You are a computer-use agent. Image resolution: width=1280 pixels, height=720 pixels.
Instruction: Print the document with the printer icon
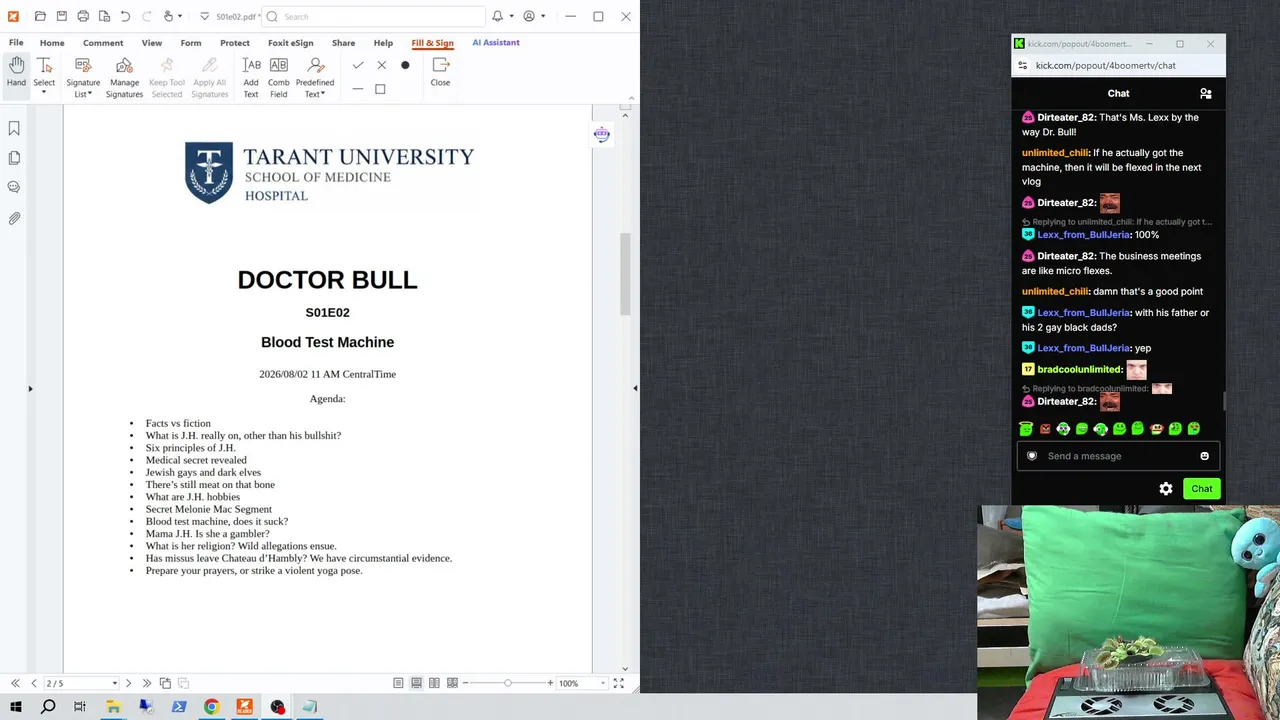click(x=83, y=16)
